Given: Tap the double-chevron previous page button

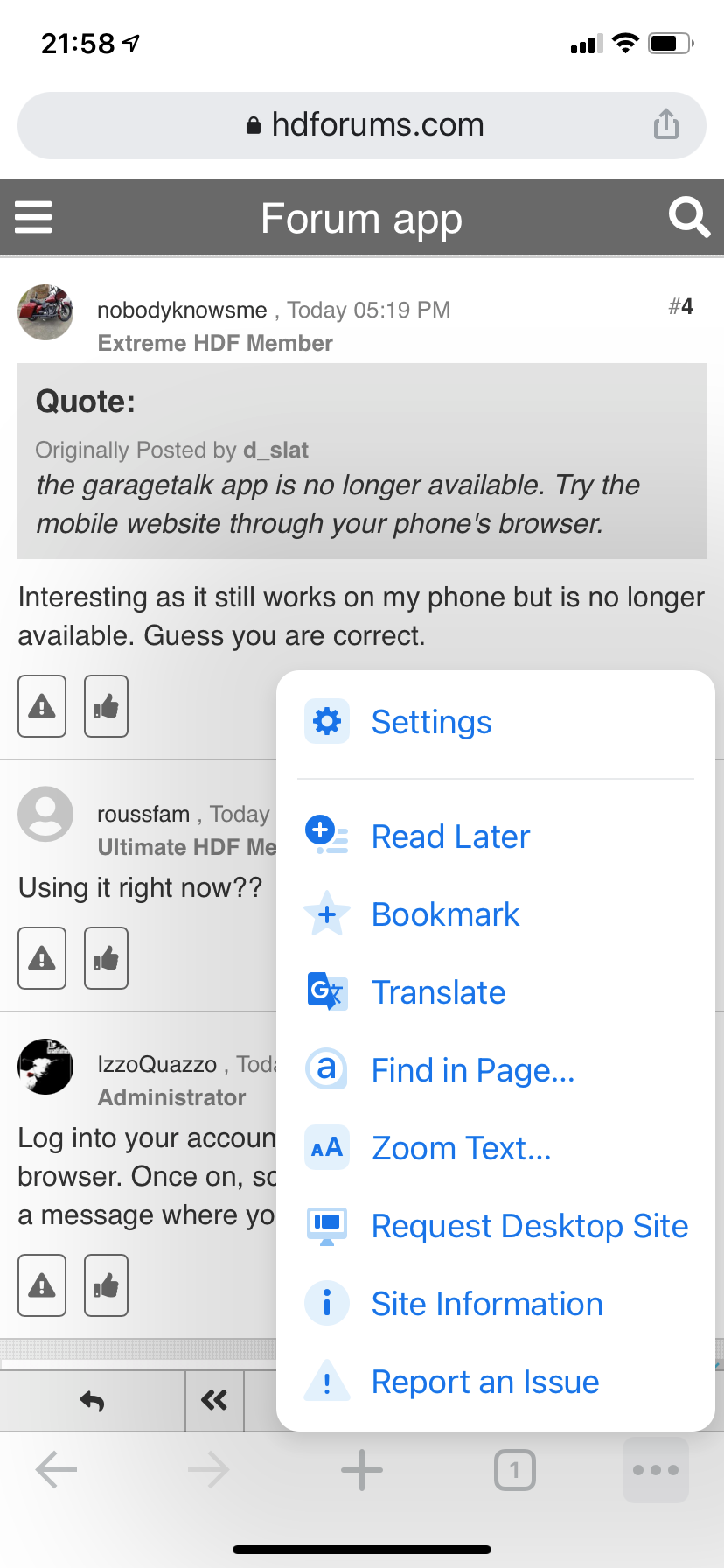Looking at the screenshot, I should 214,1402.
